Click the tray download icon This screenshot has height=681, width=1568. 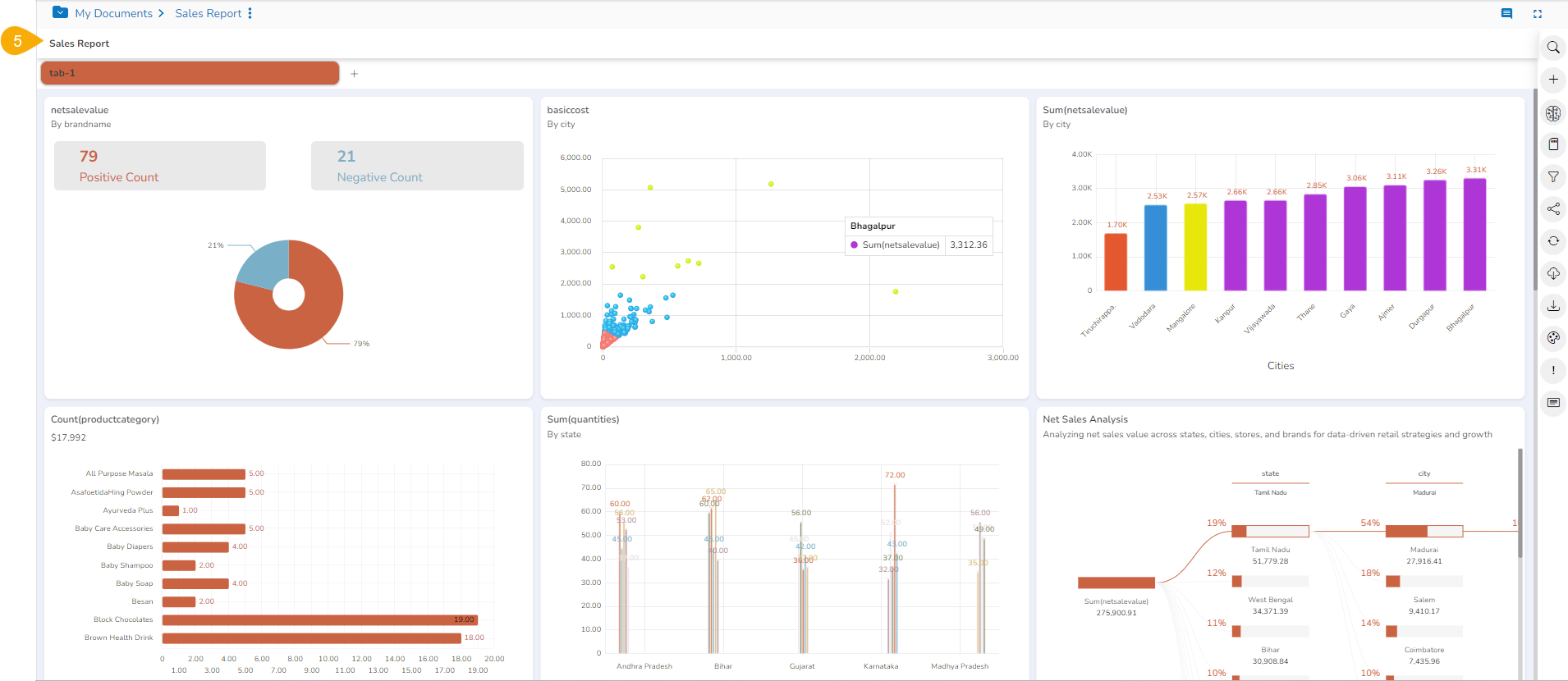coord(1553,306)
